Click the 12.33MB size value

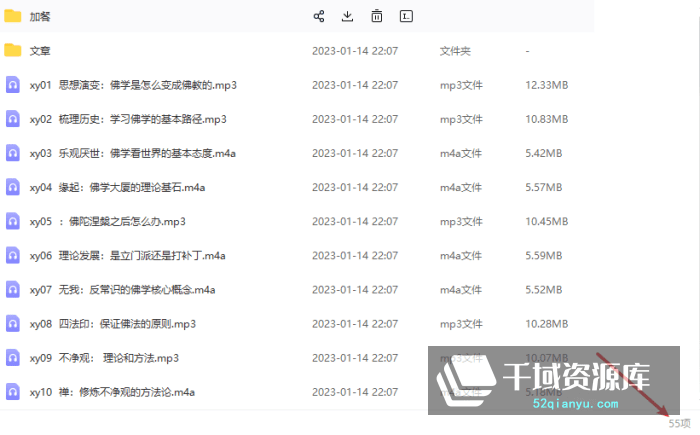546,85
